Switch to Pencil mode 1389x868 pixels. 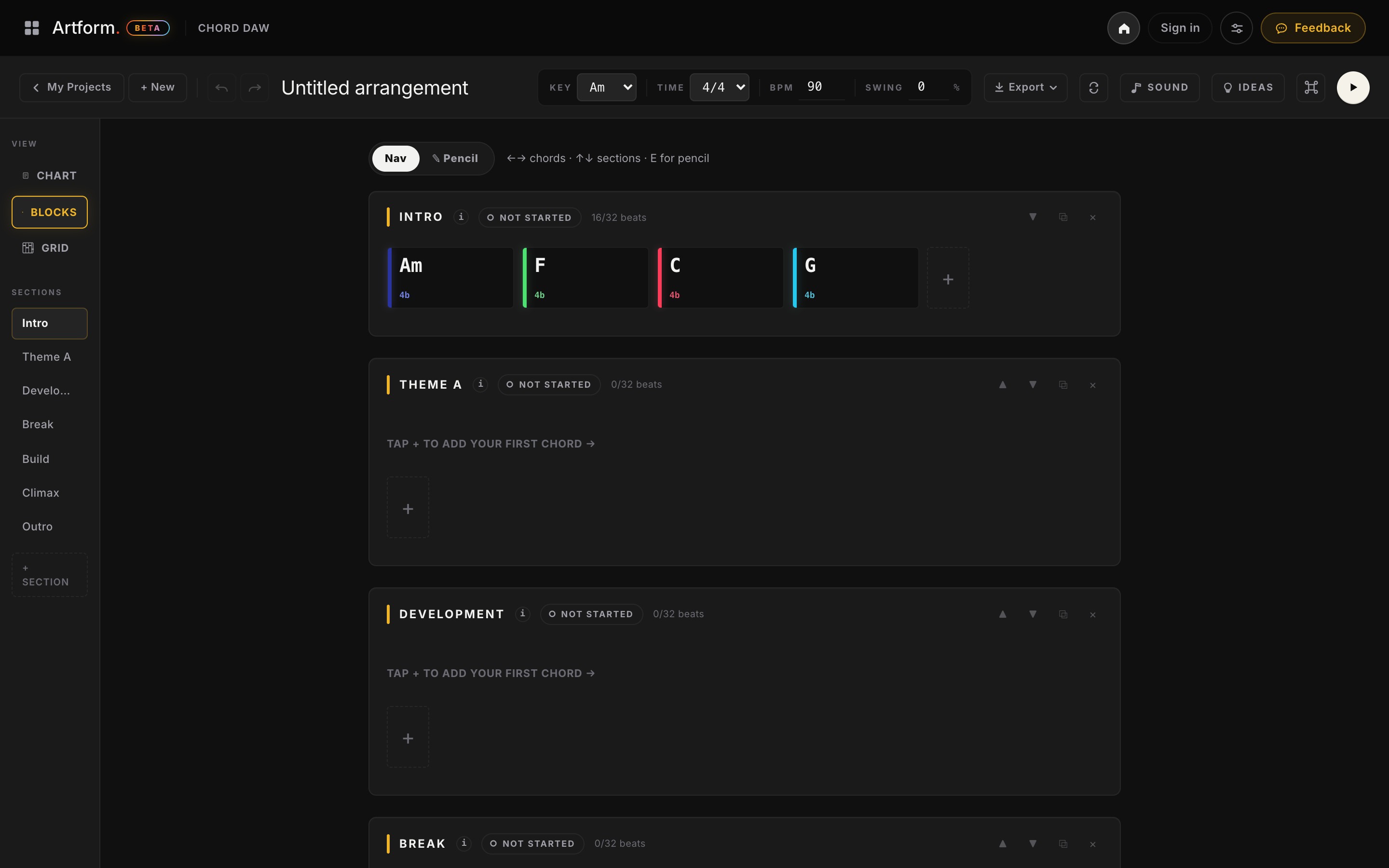[x=455, y=159]
